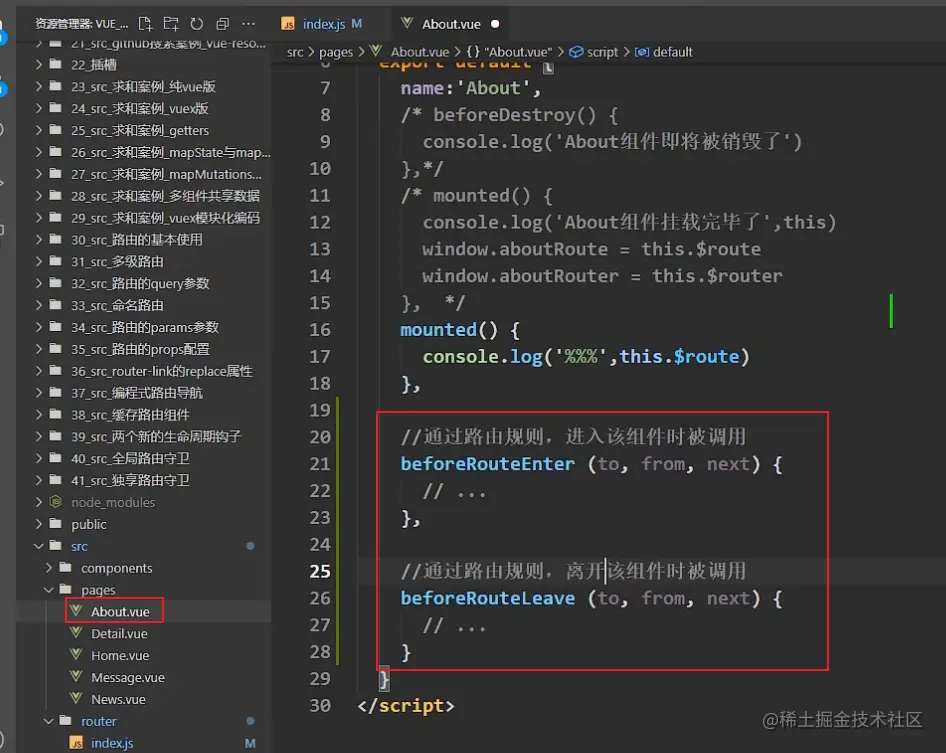Click the closing </script> tag
Screen dimensions: 946x753
(x=405, y=705)
